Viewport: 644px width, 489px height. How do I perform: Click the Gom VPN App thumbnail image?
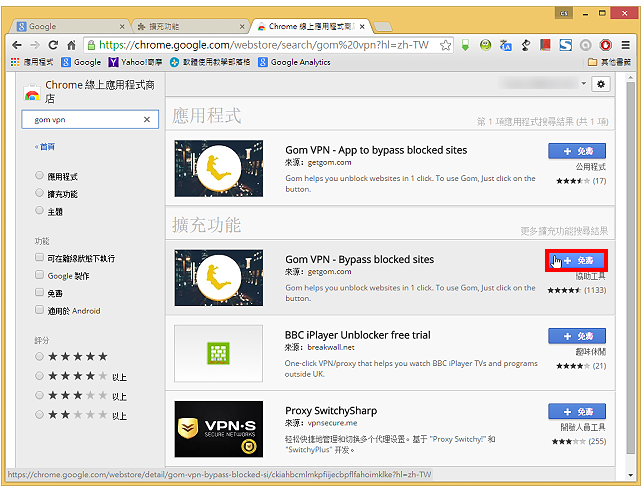pos(218,168)
